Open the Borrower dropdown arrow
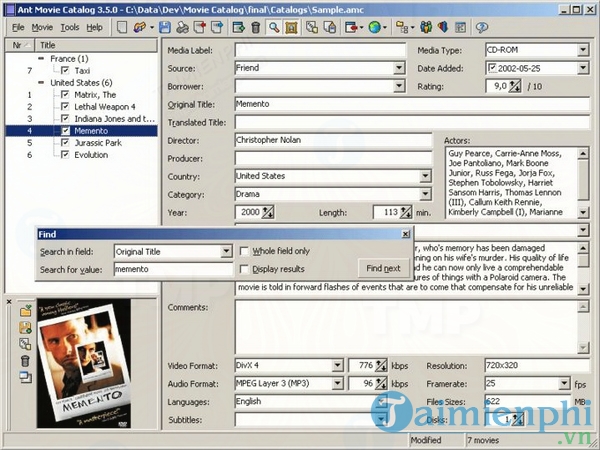Image resolution: width=600 pixels, height=450 pixels. pos(399,86)
